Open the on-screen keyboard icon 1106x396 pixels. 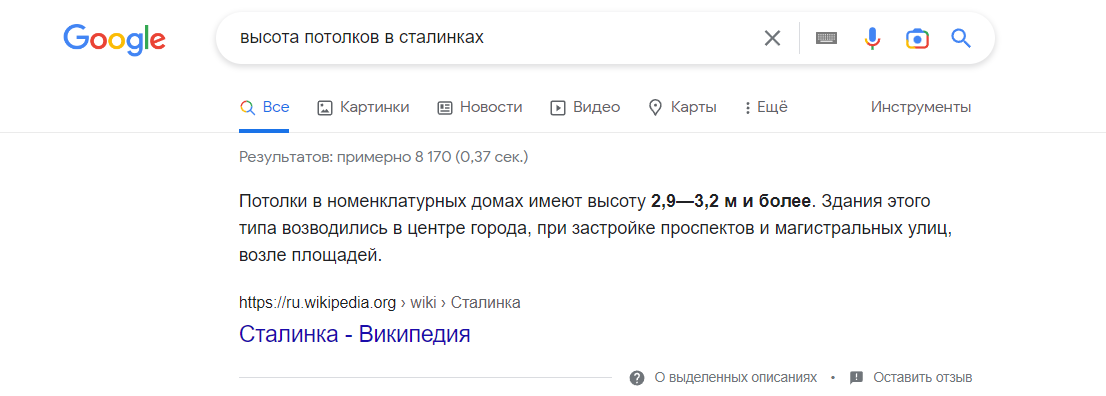[826, 38]
